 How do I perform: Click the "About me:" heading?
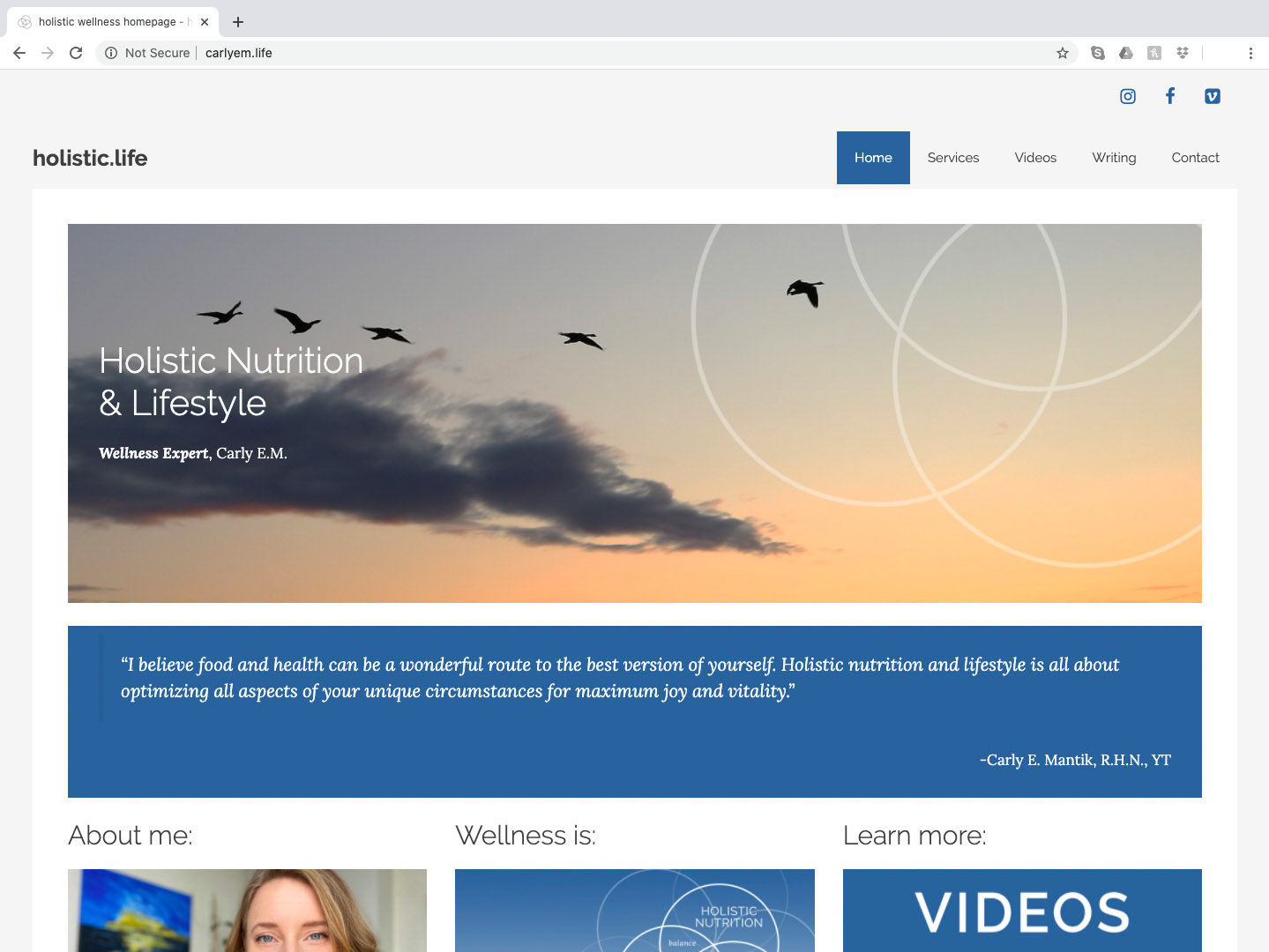131,835
